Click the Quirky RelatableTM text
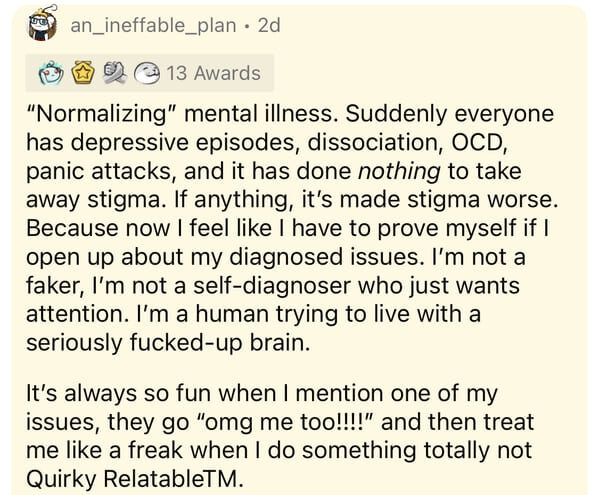599x495 pixels. pos(132,479)
